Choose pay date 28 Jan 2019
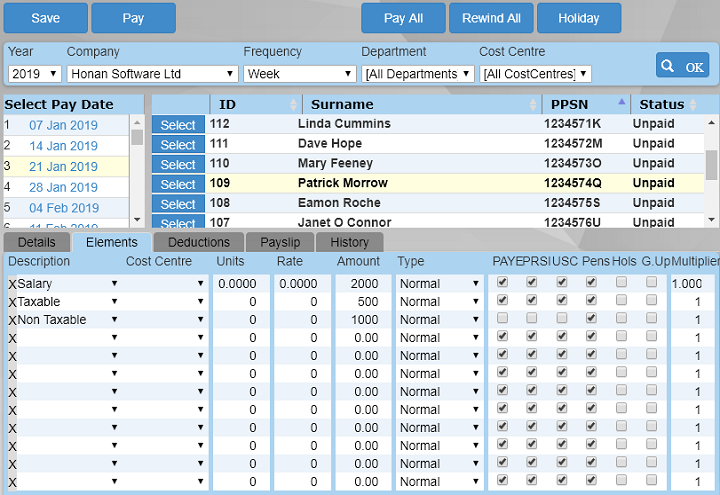 click(x=63, y=188)
